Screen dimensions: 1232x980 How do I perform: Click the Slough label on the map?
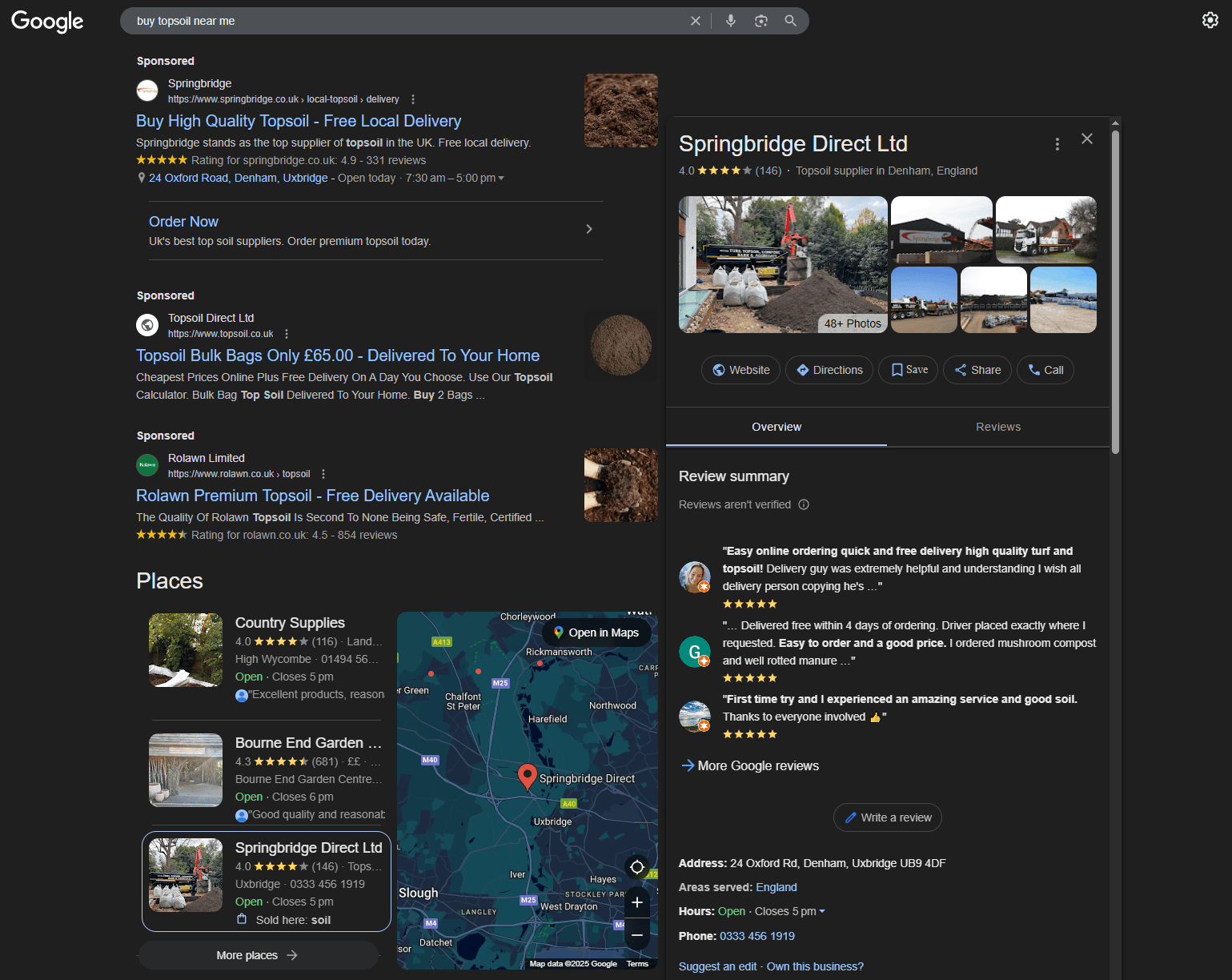pos(419,893)
